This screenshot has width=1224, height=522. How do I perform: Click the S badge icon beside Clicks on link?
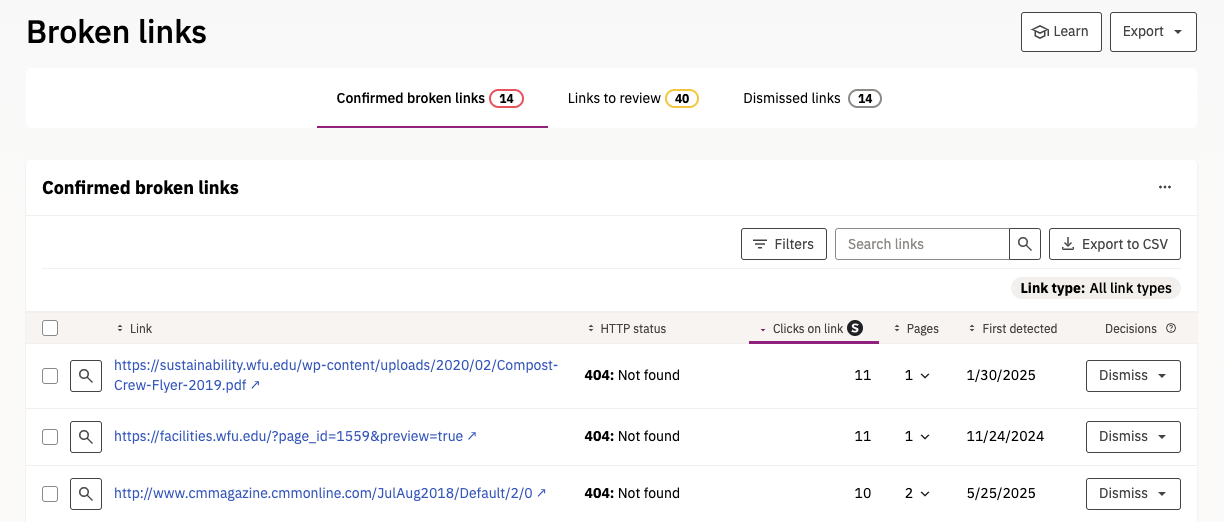[855, 328]
